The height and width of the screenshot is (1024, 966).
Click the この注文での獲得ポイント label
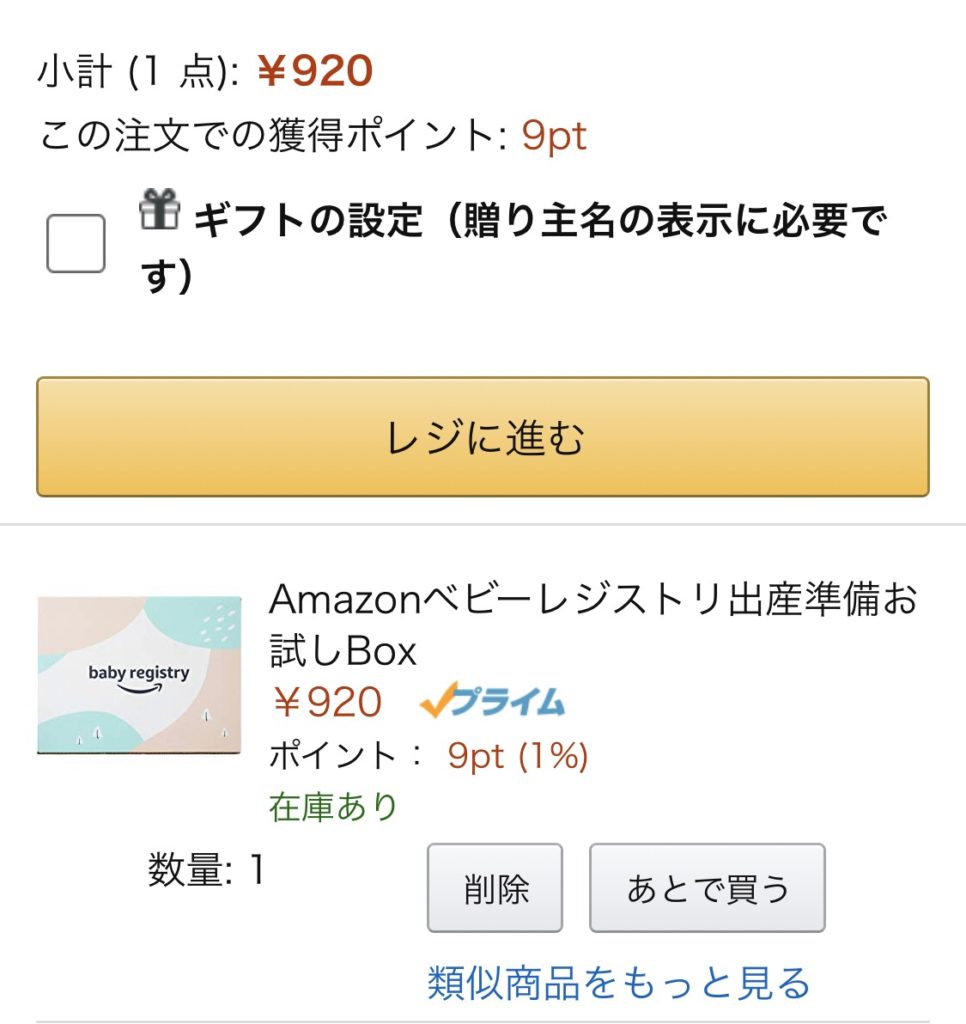[x=272, y=136]
